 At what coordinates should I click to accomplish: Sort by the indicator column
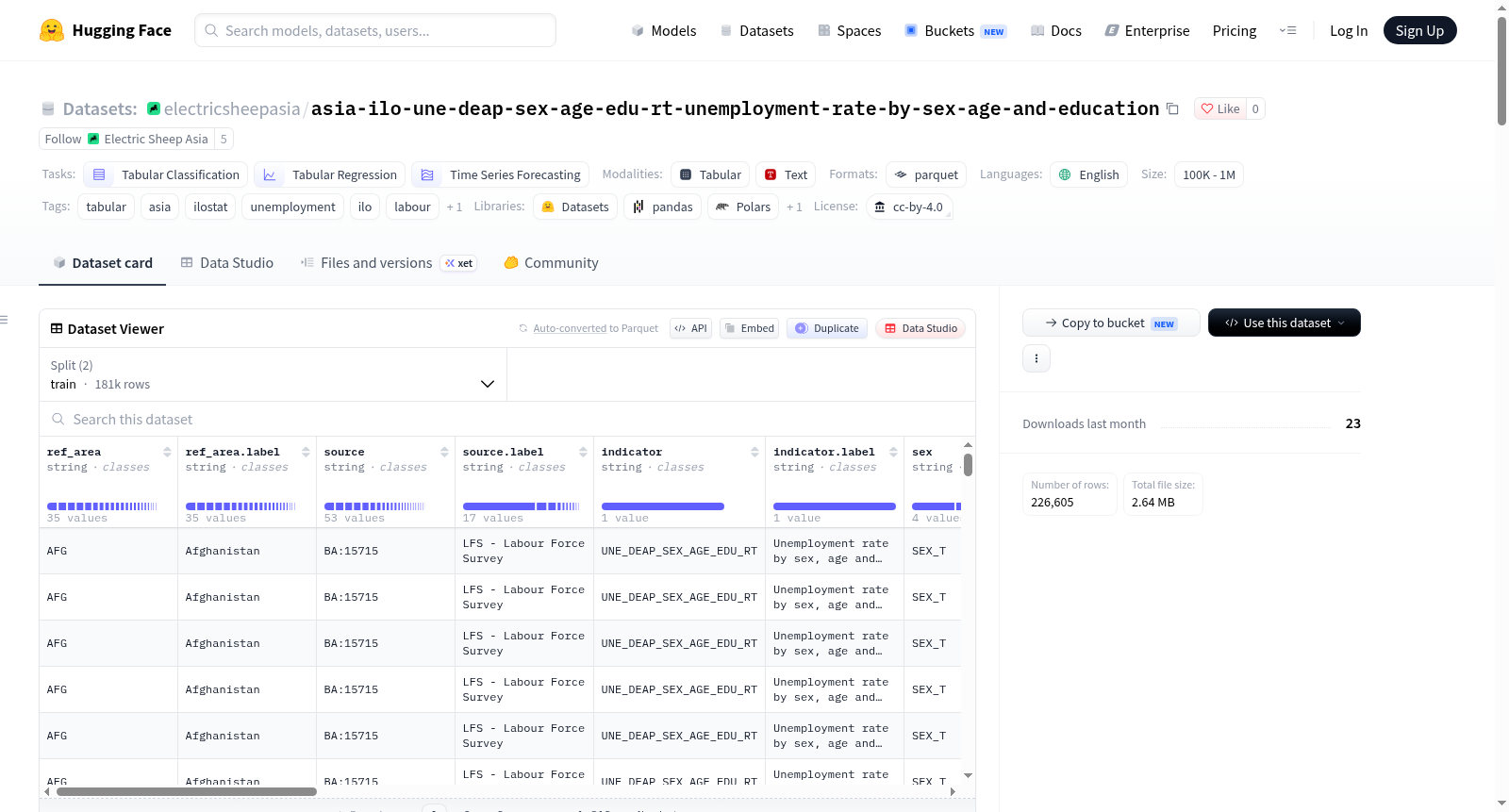pyautogui.click(x=754, y=452)
